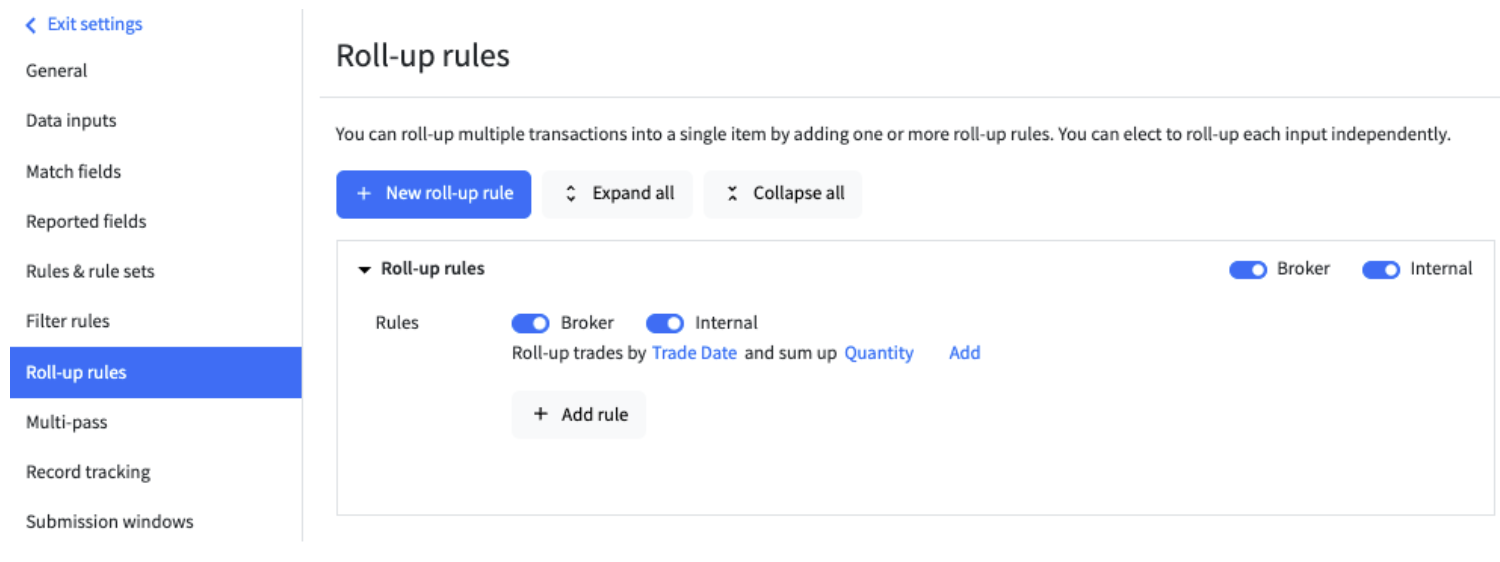Open the Quantity sum field selector

coord(879,353)
